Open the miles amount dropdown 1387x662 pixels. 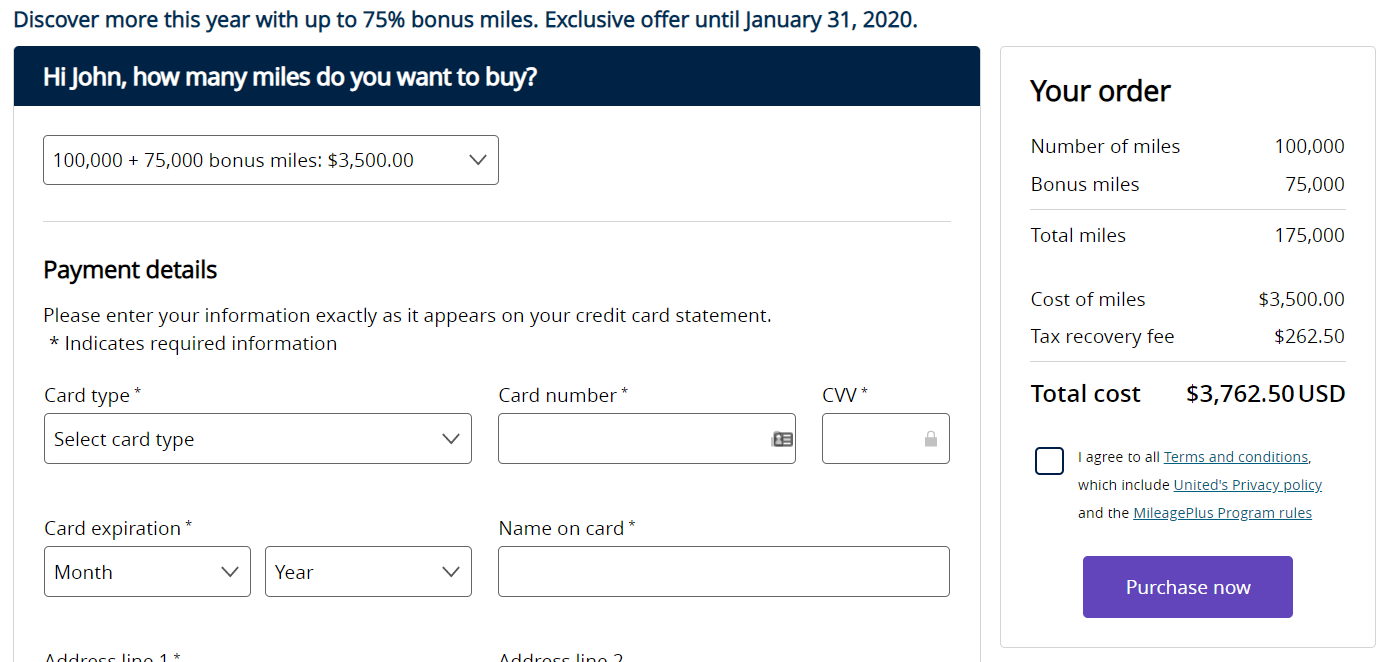click(271, 160)
